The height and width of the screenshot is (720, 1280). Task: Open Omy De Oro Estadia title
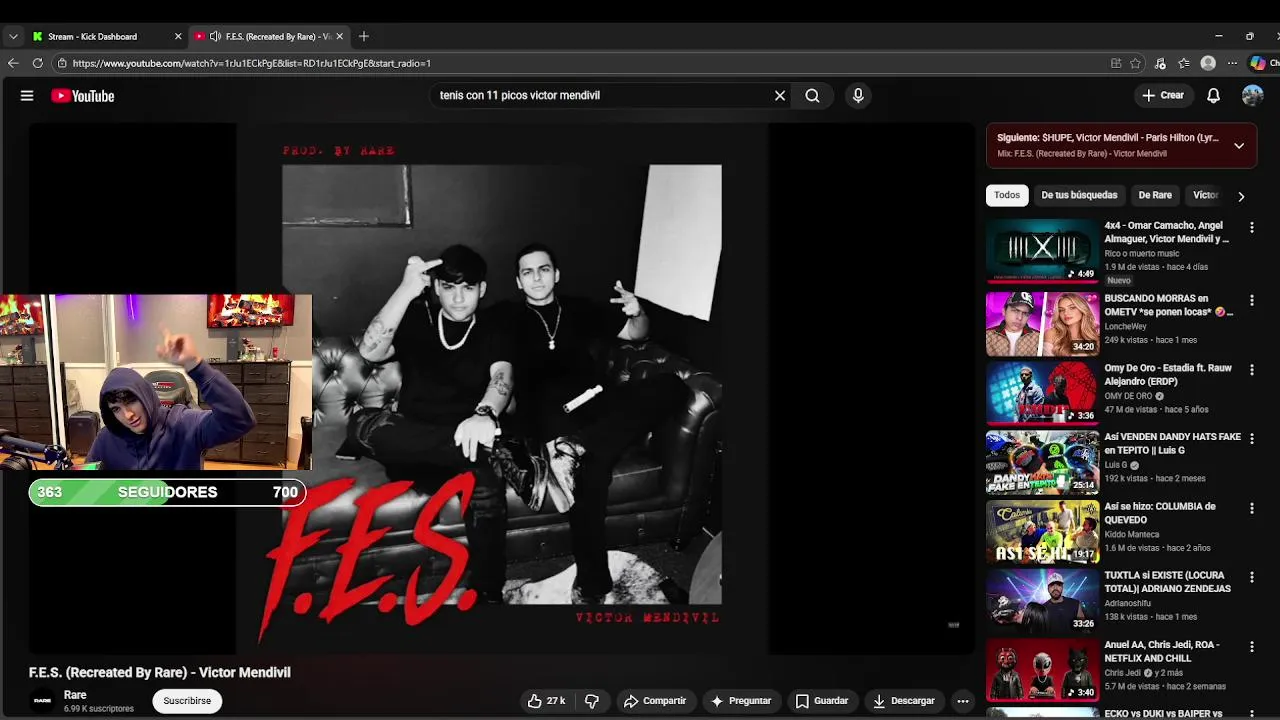(x=1168, y=375)
